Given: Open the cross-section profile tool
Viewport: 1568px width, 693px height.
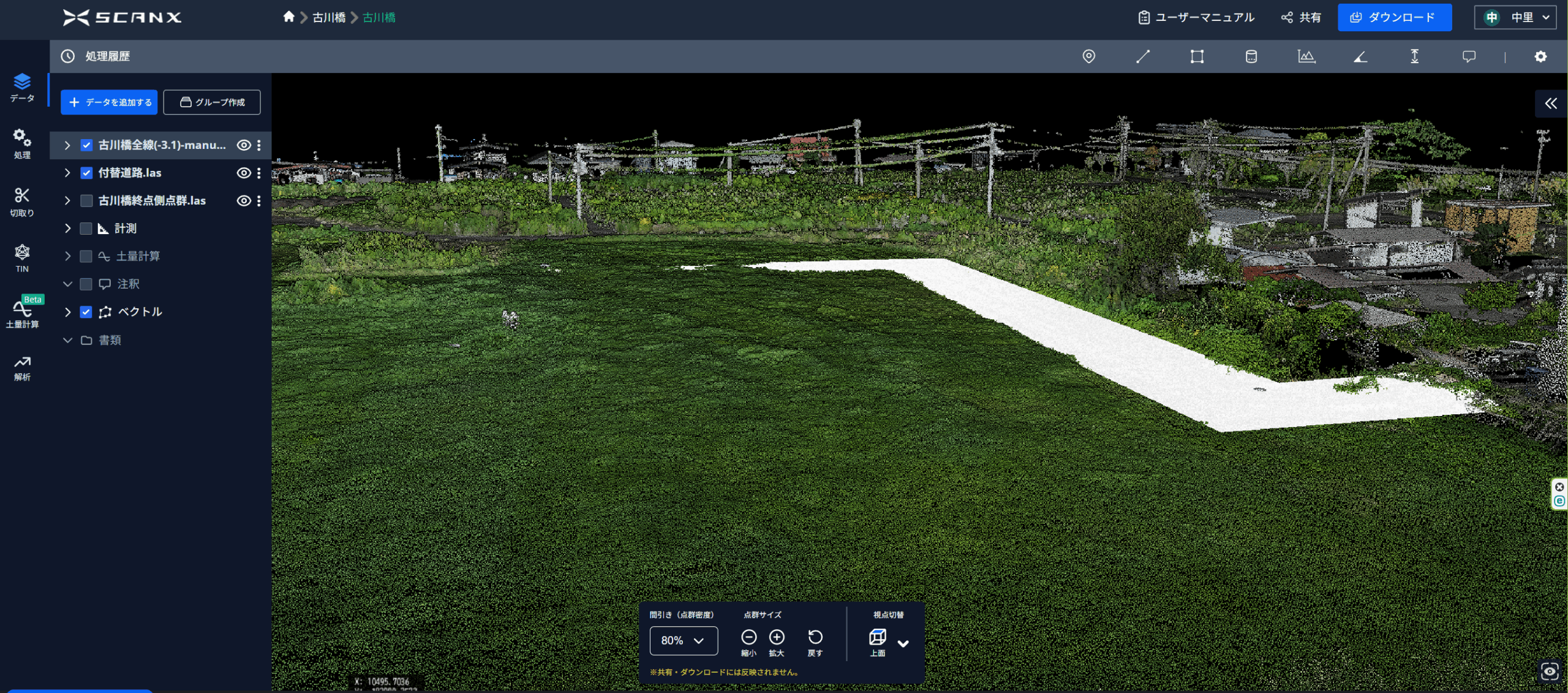Looking at the screenshot, I should 1306,56.
